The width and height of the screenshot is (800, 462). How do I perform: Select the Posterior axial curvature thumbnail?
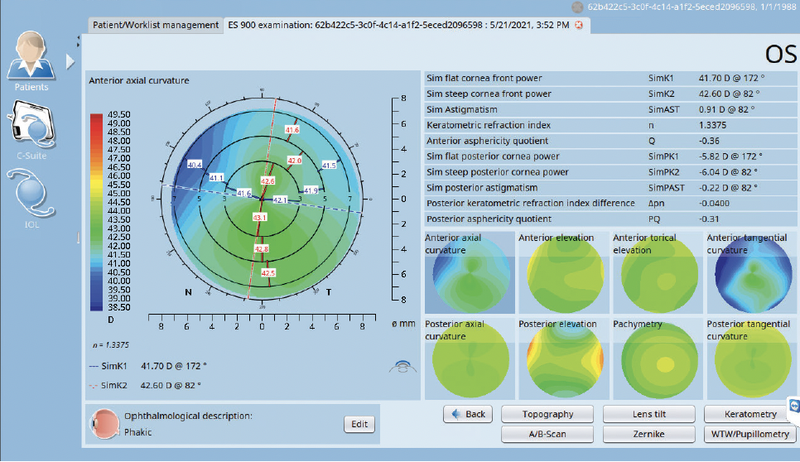pos(470,358)
